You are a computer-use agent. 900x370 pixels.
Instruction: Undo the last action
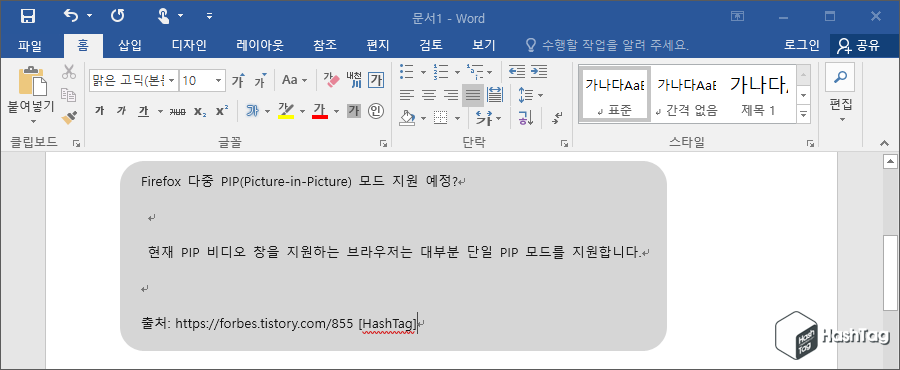click(x=71, y=16)
